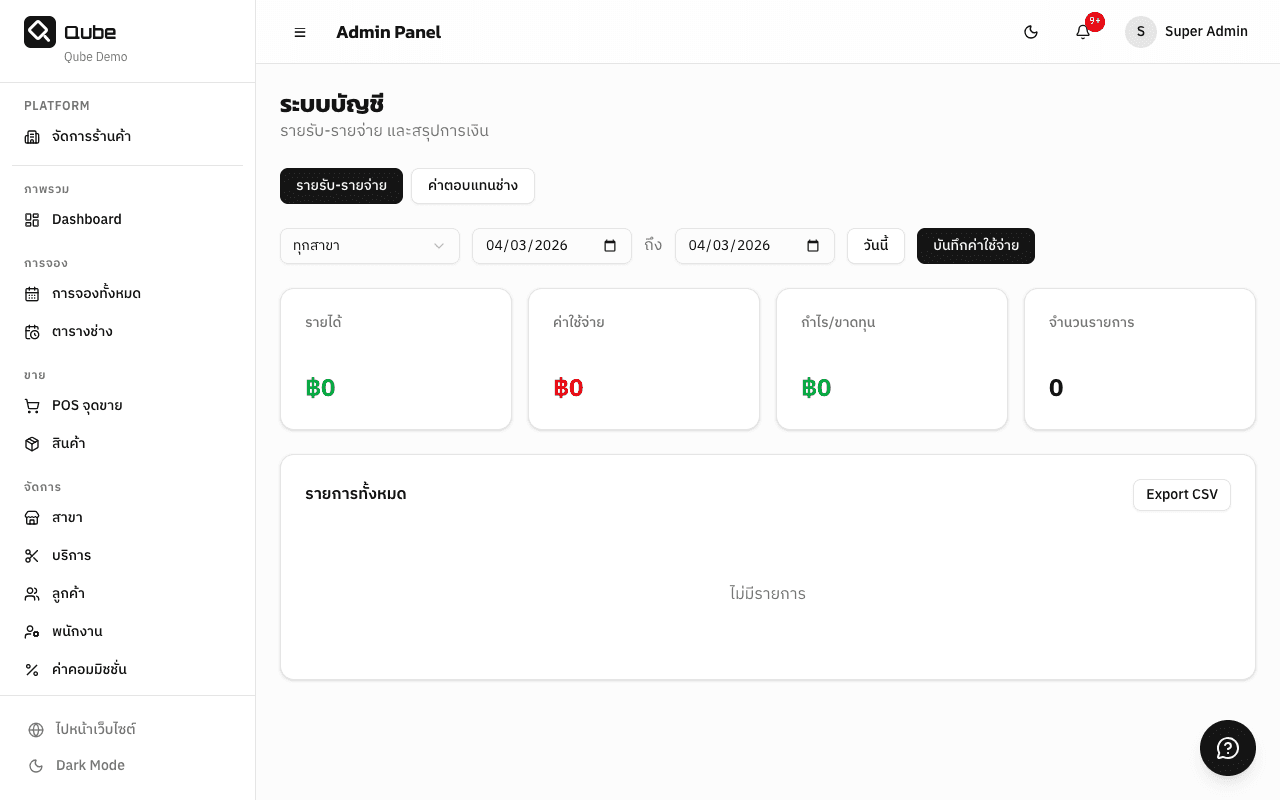
Task: Open calendar picker on end date field
Action: (x=813, y=246)
